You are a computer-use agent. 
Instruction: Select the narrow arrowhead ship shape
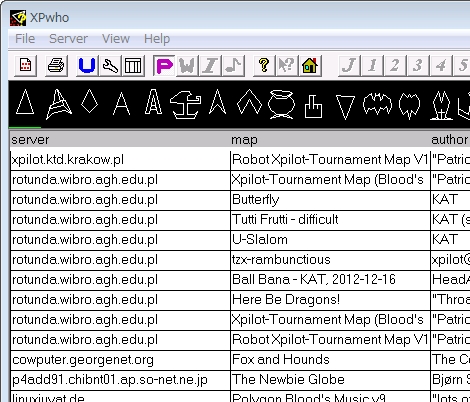(x=217, y=102)
